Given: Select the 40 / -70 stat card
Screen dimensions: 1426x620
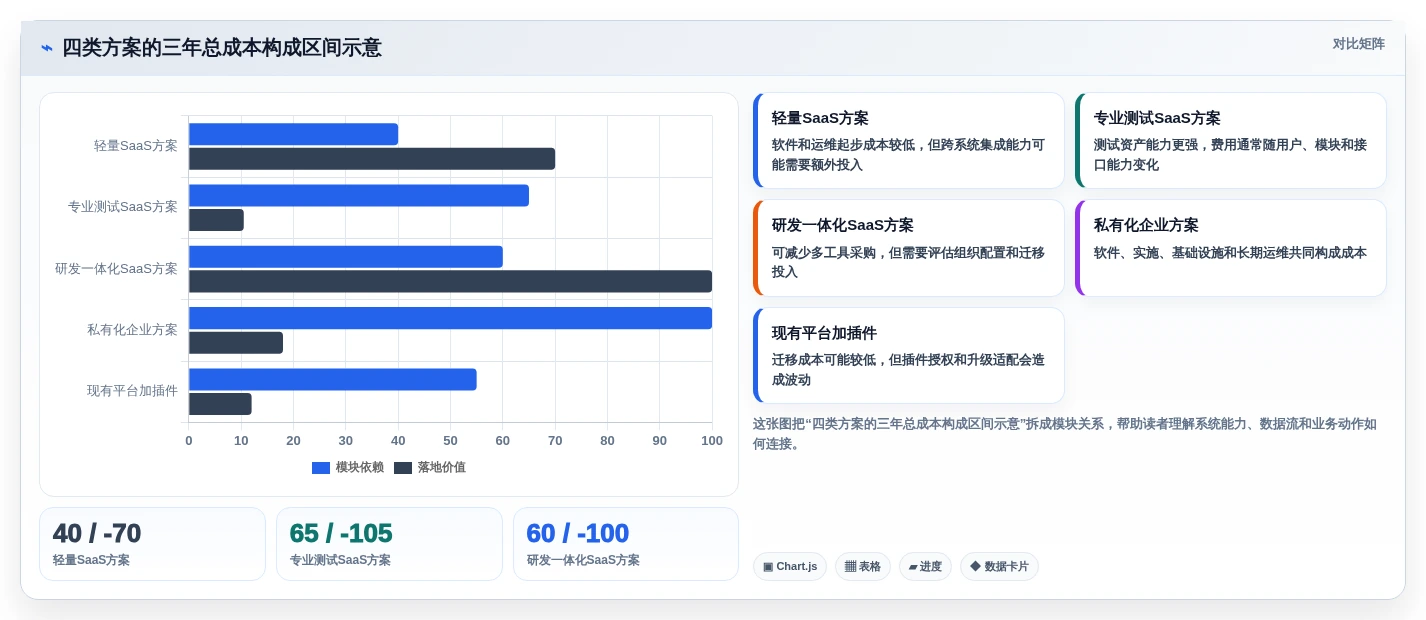Looking at the screenshot, I should [153, 544].
